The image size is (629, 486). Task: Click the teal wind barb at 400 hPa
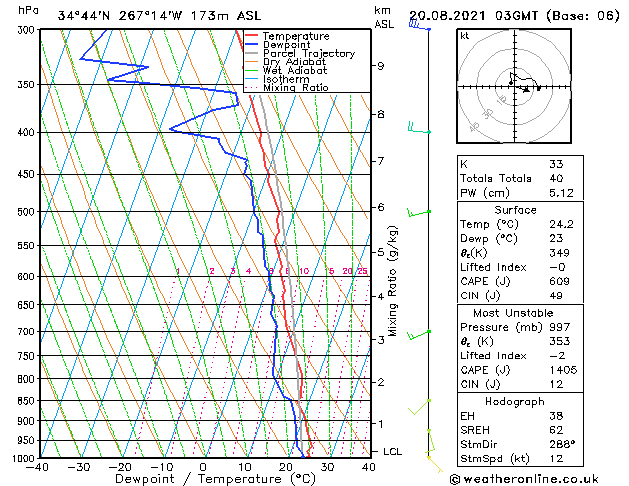419,127
